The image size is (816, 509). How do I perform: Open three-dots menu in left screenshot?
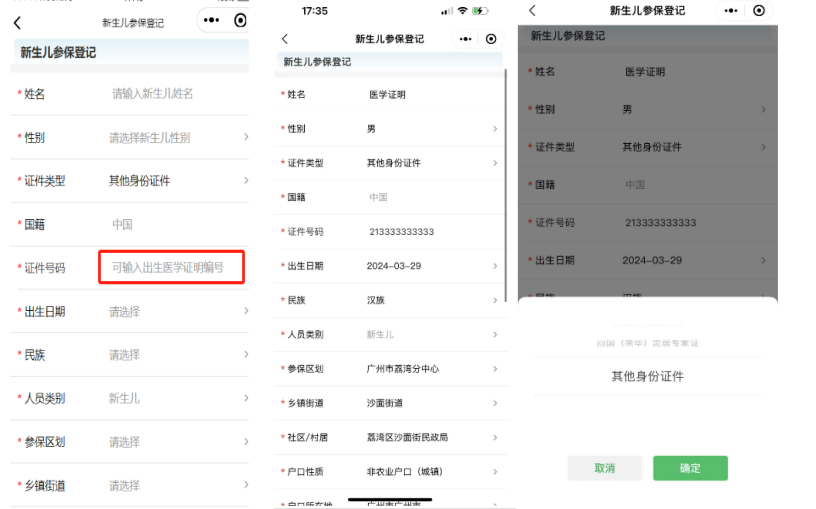click(x=211, y=20)
